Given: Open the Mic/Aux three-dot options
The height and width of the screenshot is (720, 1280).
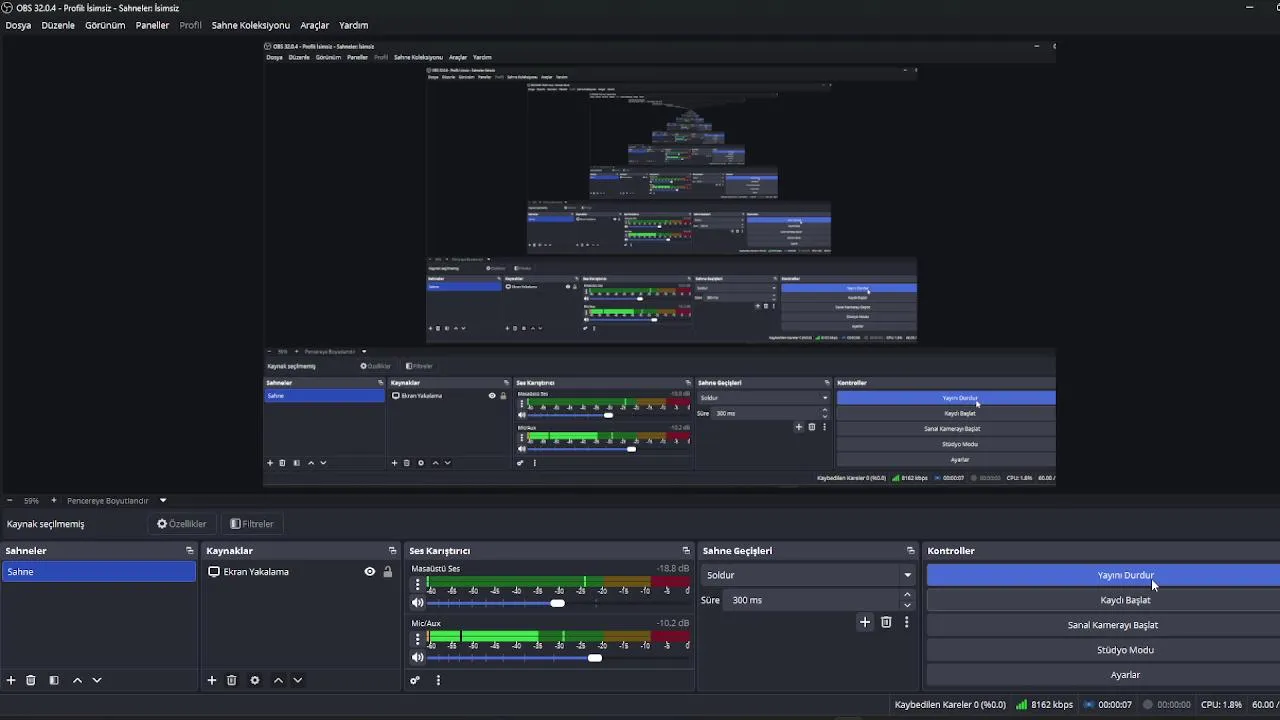Looking at the screenshot, I should [418, 638].
